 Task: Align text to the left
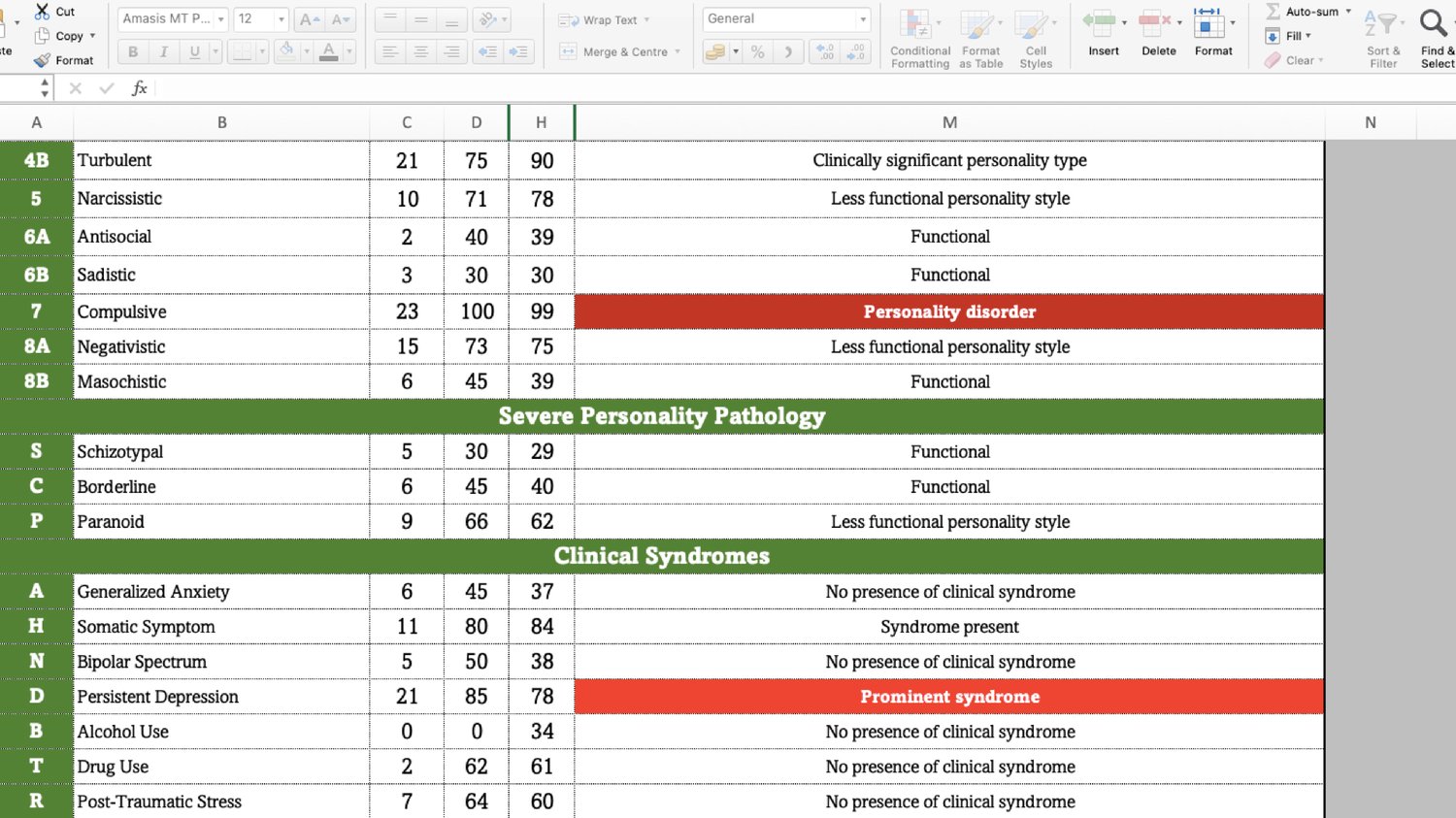point(390,51)
